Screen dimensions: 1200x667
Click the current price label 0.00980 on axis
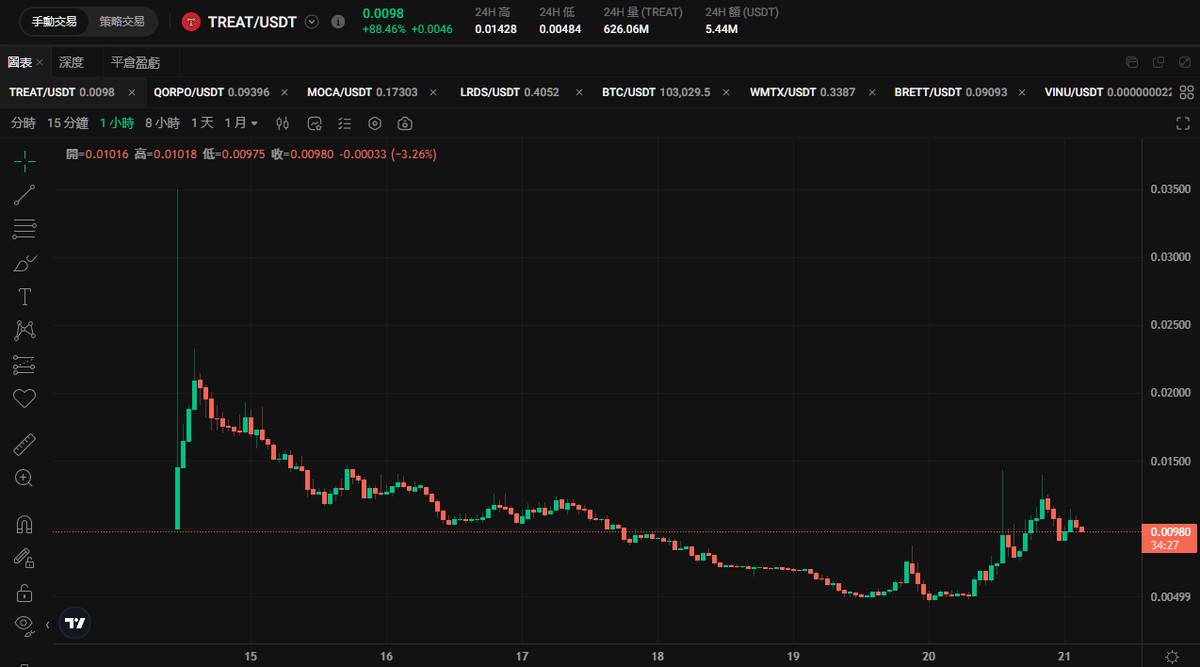pos(1170,539)
